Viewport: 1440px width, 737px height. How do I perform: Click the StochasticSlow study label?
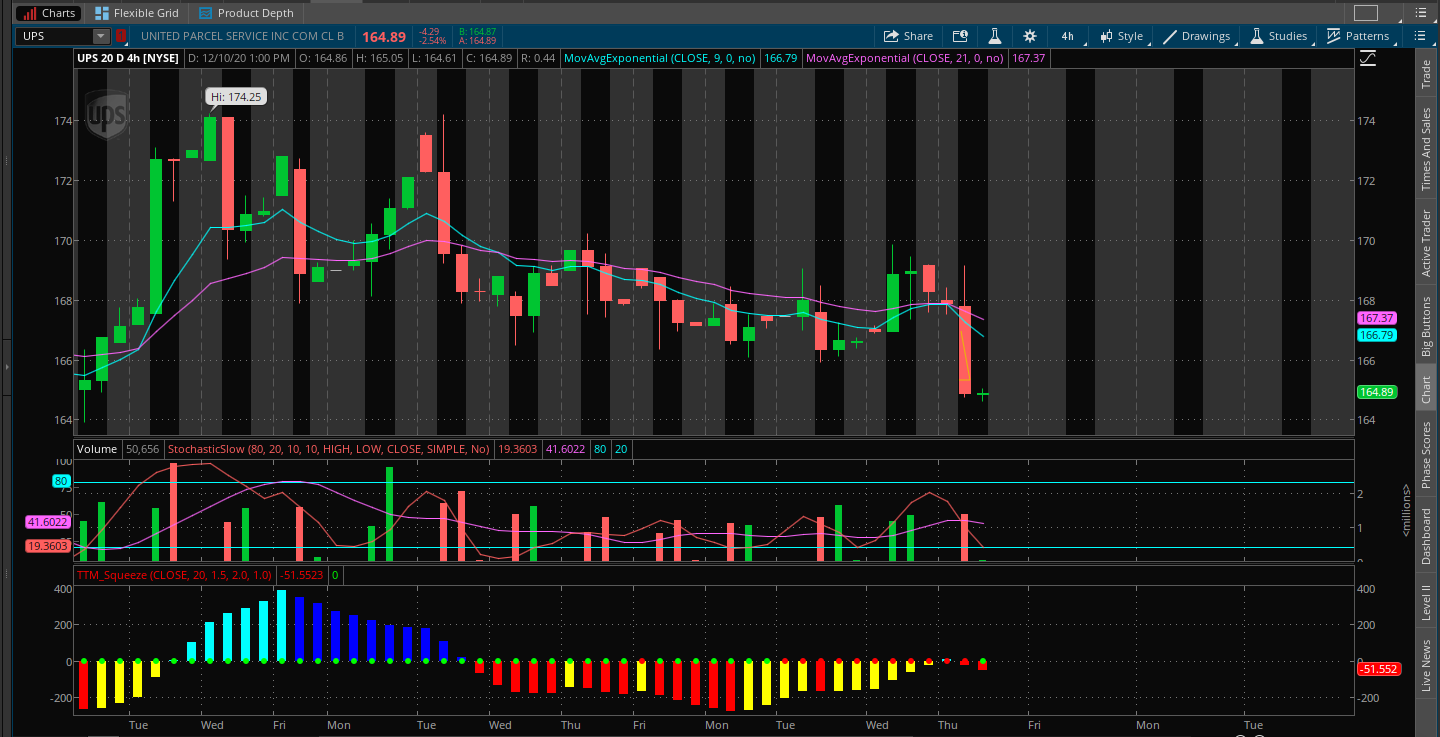pos(329,450)
